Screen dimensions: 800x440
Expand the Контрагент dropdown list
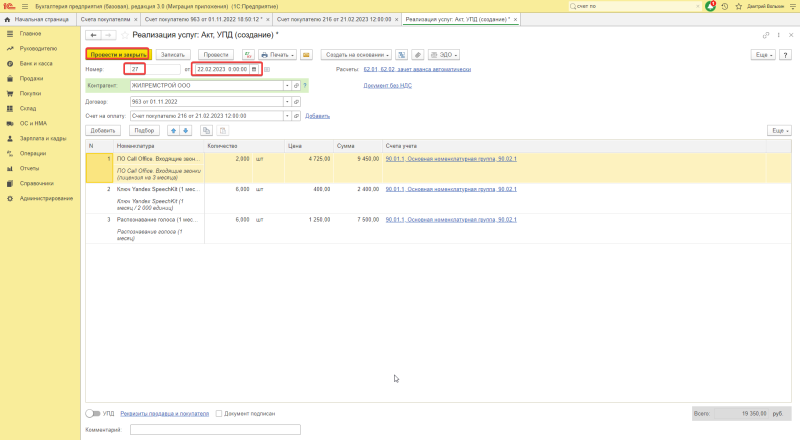(287, 86)
